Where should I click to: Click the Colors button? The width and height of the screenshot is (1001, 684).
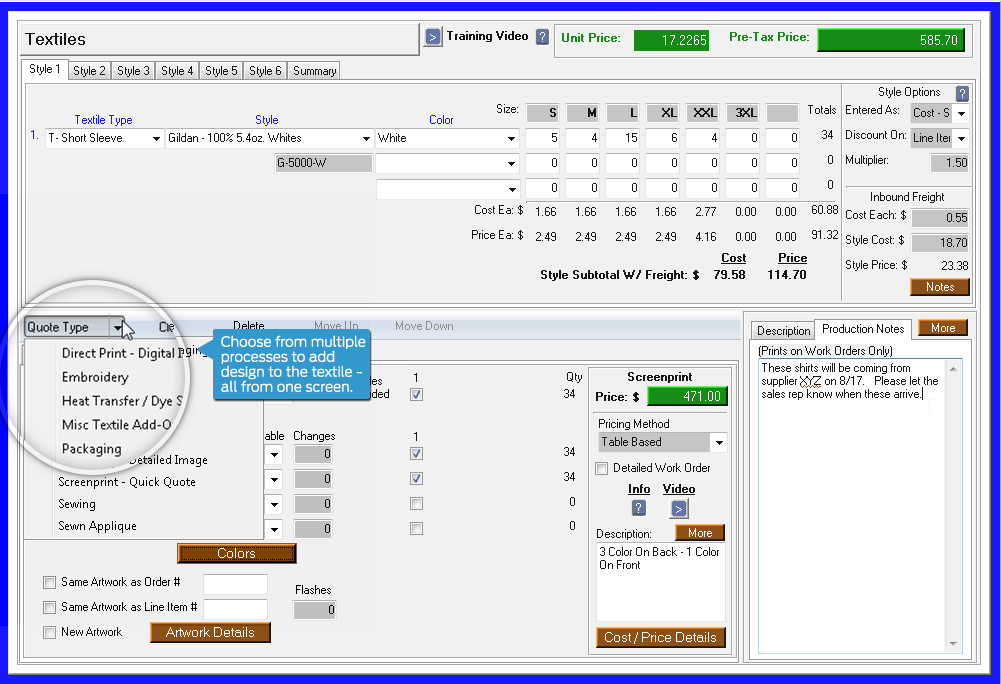(236, 553)
